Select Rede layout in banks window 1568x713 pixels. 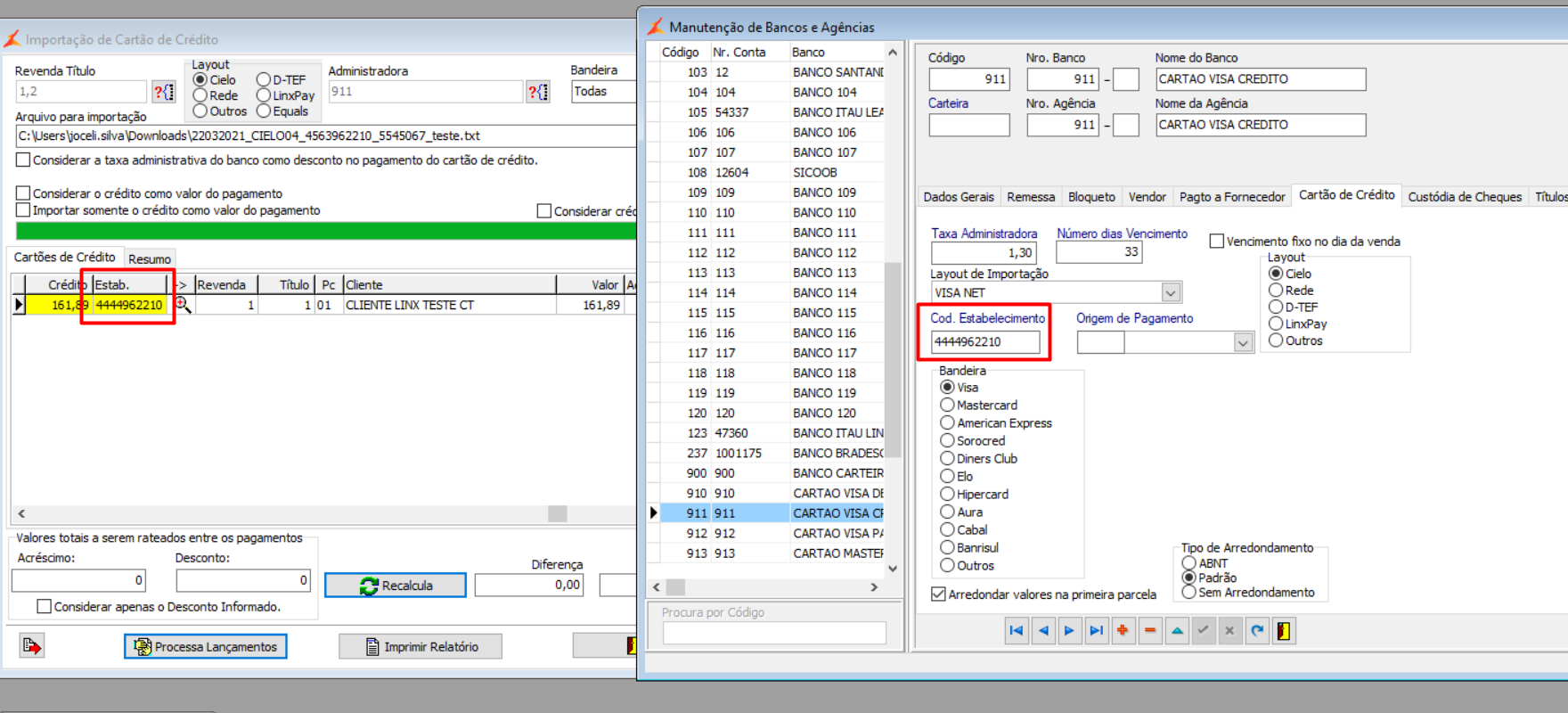point(1292,291)
